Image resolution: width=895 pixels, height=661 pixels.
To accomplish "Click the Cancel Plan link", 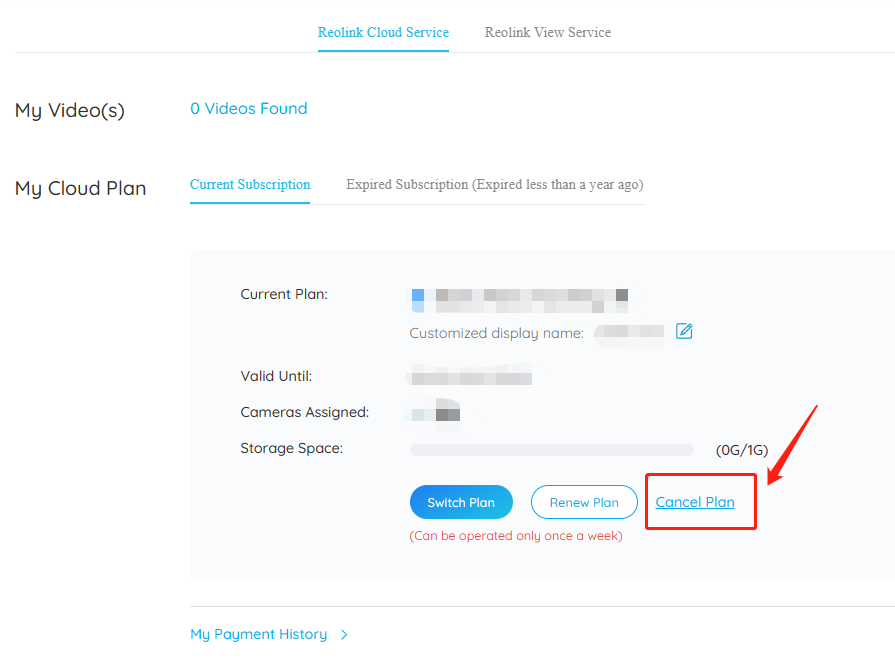I will coord(695,502).
